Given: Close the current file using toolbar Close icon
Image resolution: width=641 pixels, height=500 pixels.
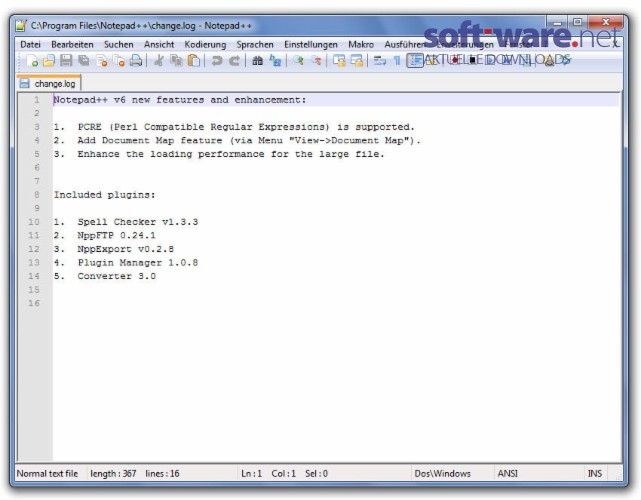Looking at the screenshot, I should coord(101,61).
